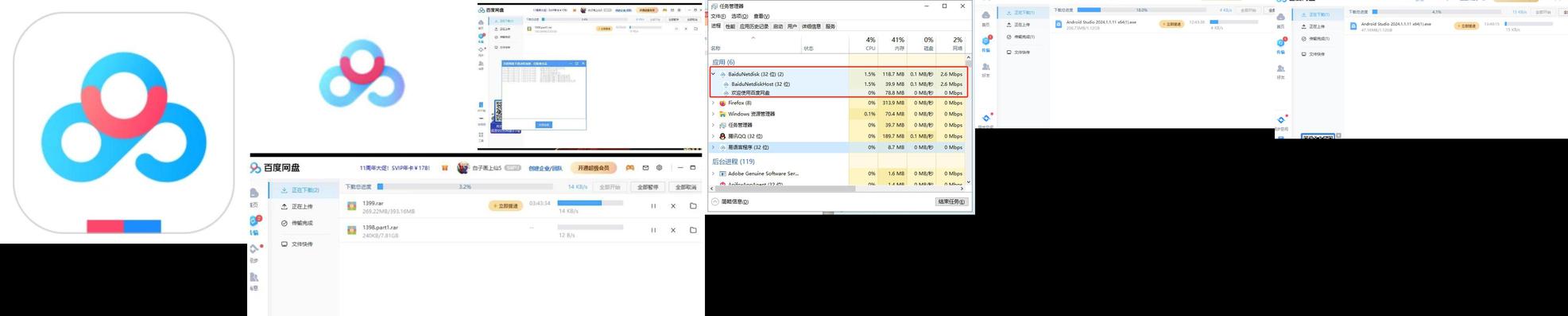Image resolution: width=1568 pixels, height=316 pixels.
Task: Expand the Firefox (8) process row
Action: coord(713,103)
